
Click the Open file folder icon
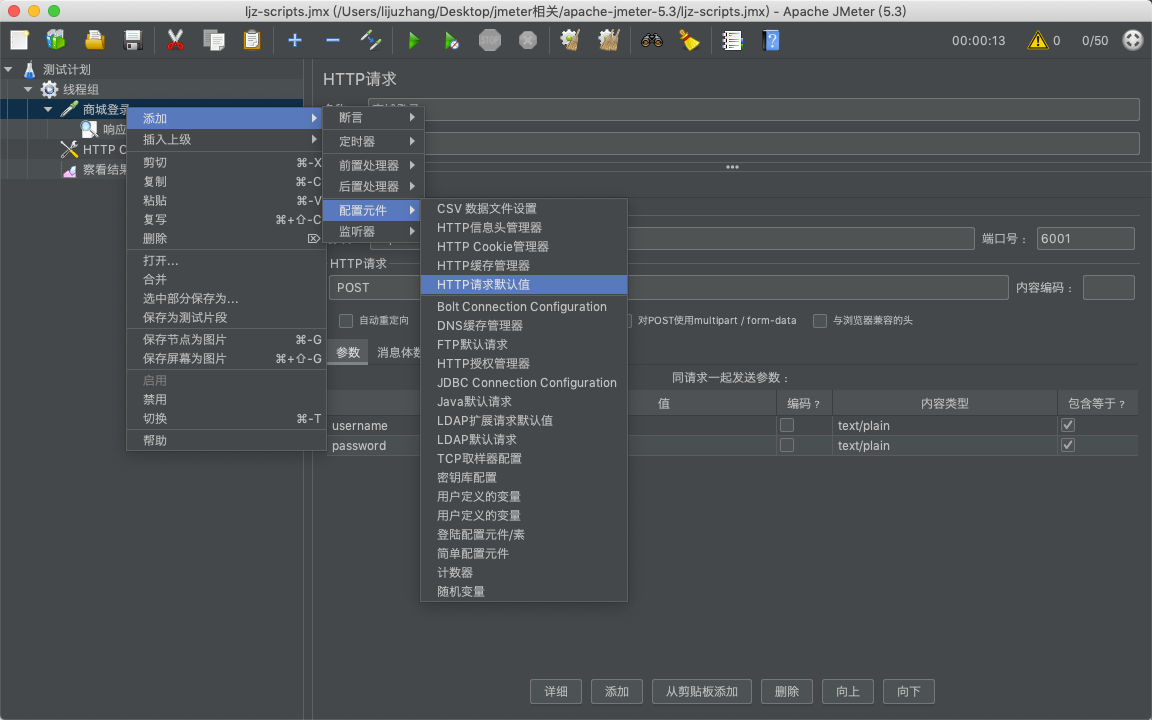(x=95, y=40)
